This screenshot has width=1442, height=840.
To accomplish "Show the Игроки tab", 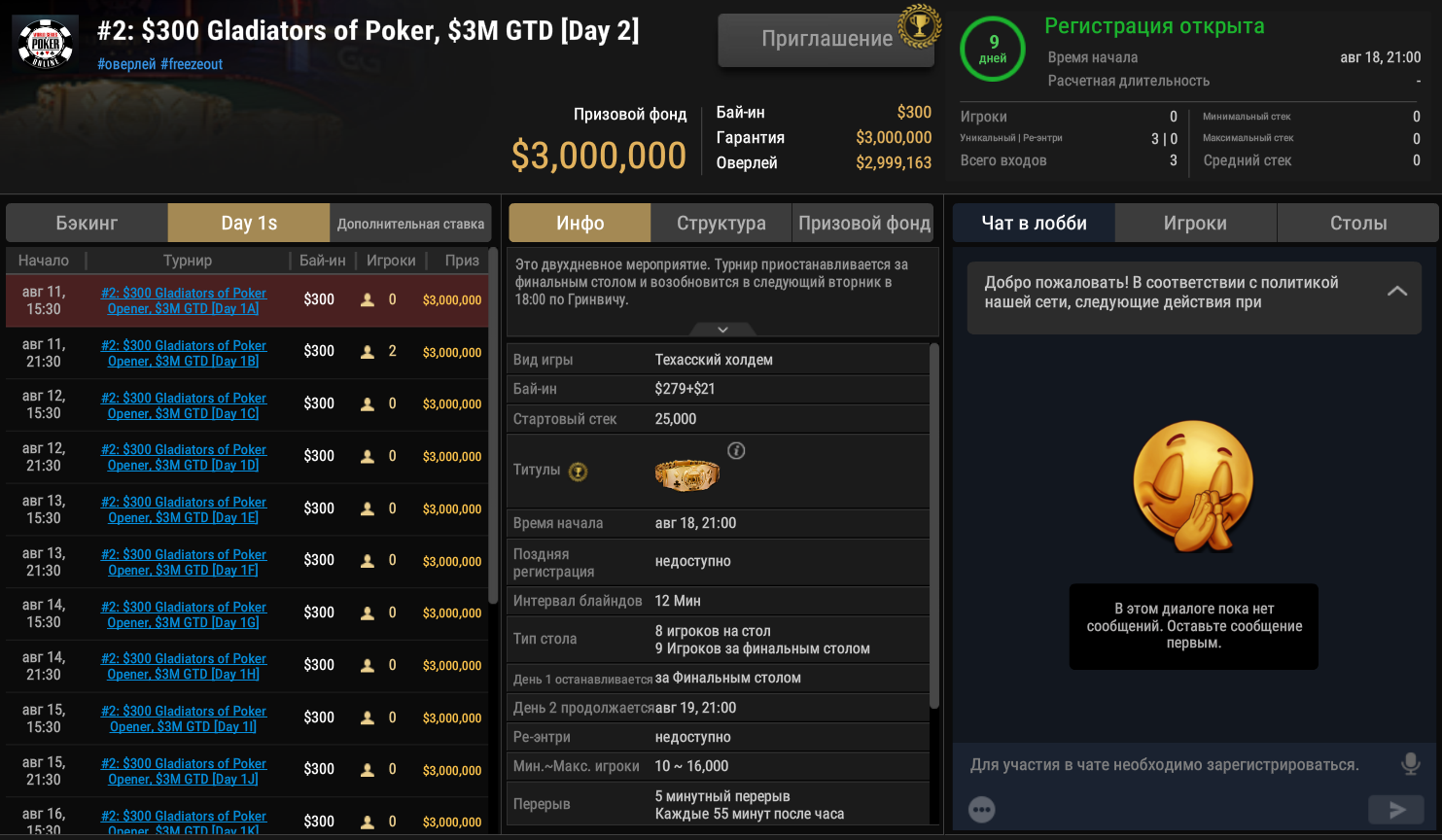I will pyautogui.click(x=1195, y=223).
